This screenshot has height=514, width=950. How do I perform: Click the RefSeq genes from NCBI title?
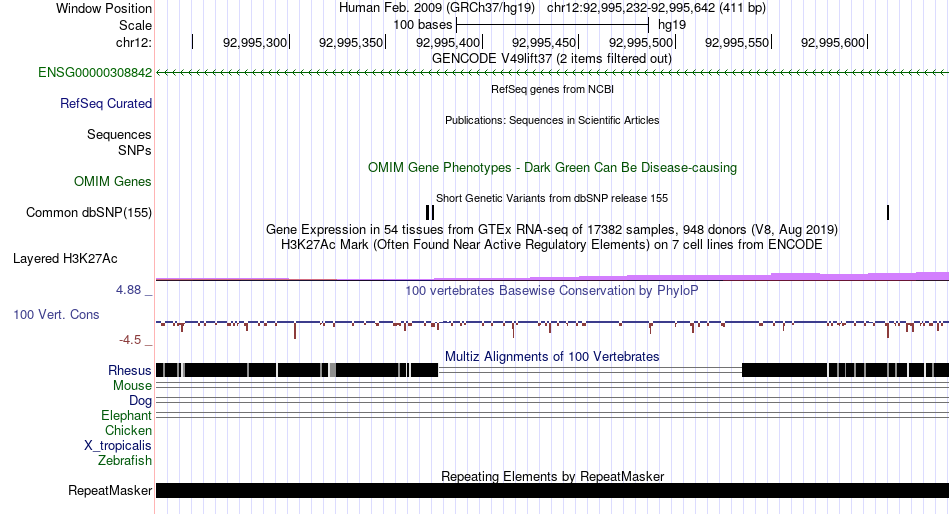pos(552,89)
